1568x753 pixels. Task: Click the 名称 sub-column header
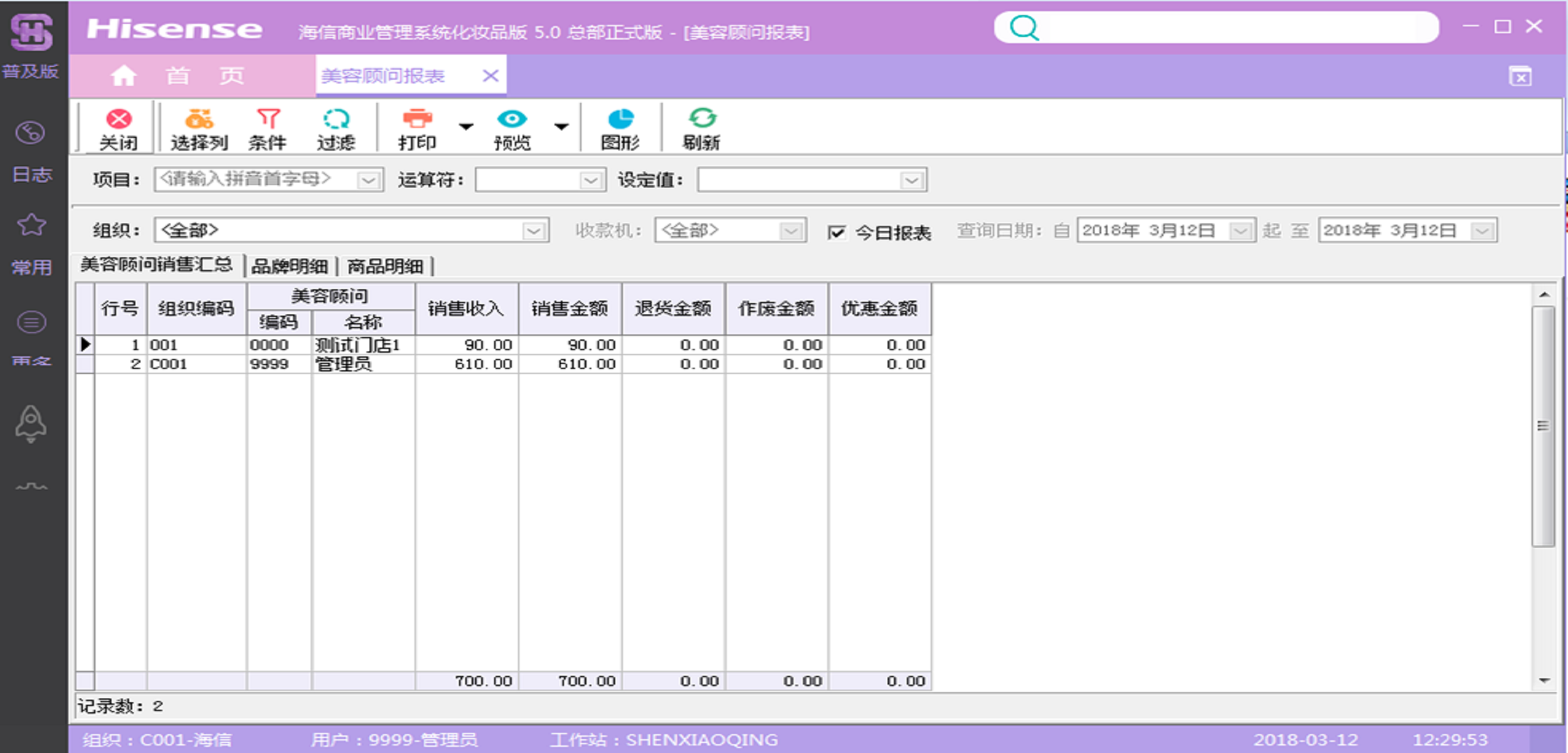[364, 323]
